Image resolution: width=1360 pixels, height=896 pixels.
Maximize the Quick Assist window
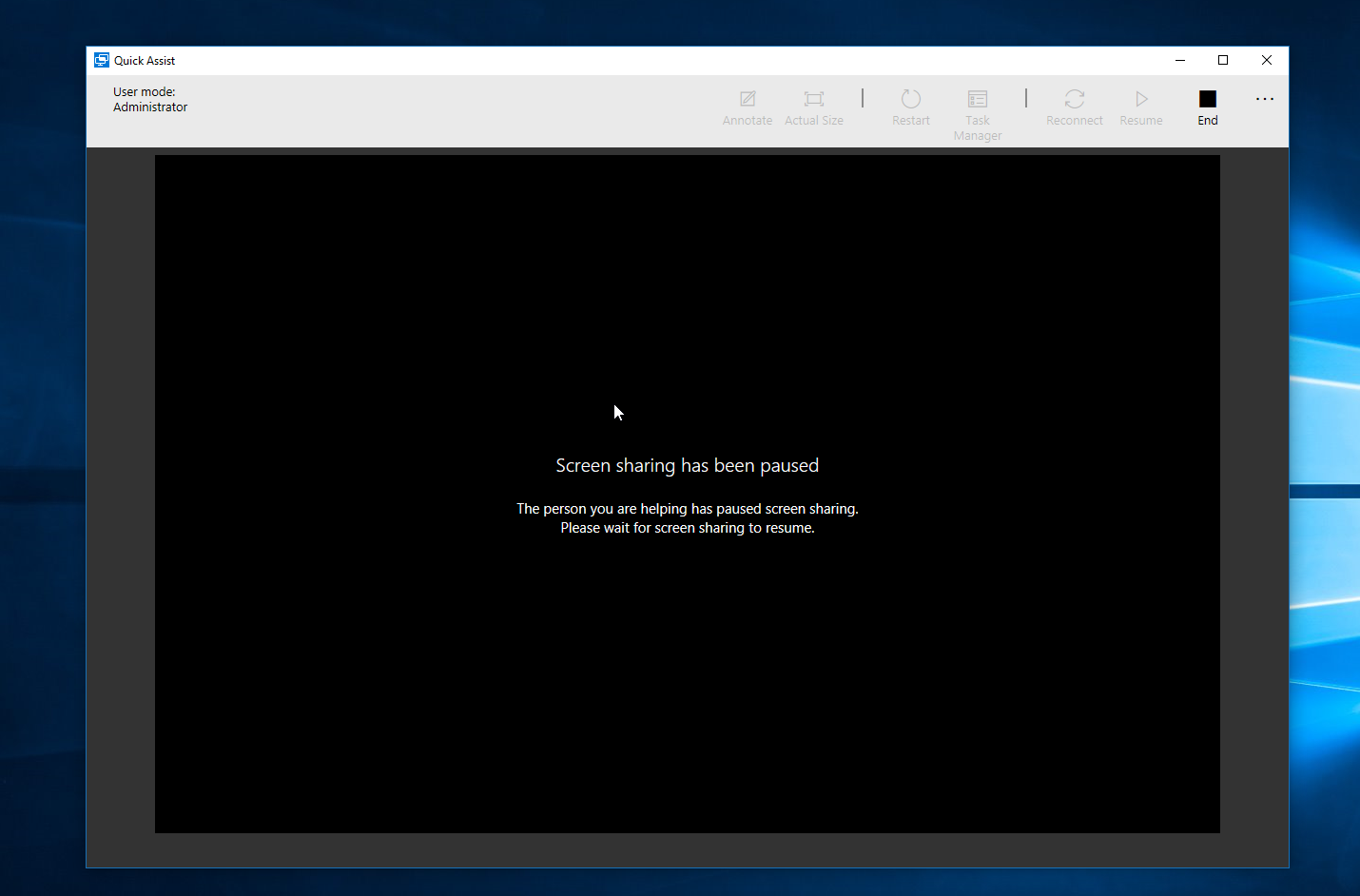[1223, 60]
